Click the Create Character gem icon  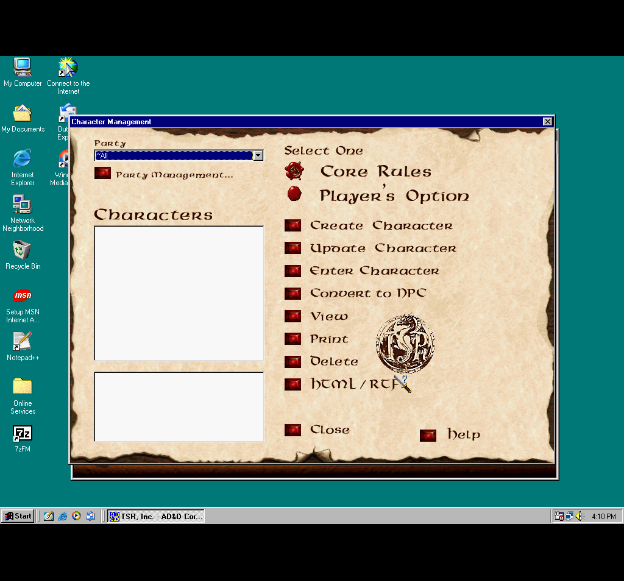click(292, 226)
